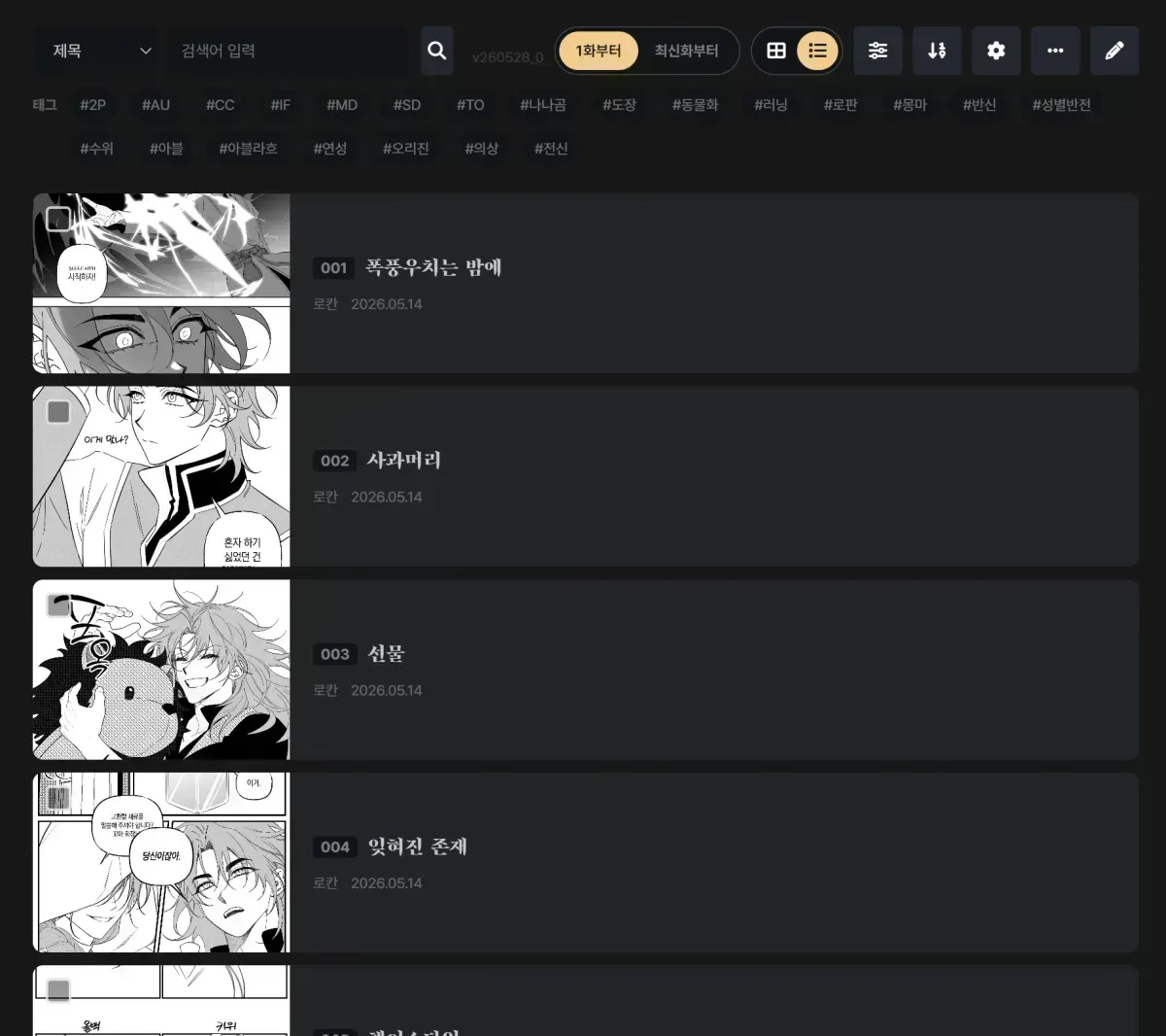Filter by the #러닝 tag
1166x1036 pixels.
771,105
